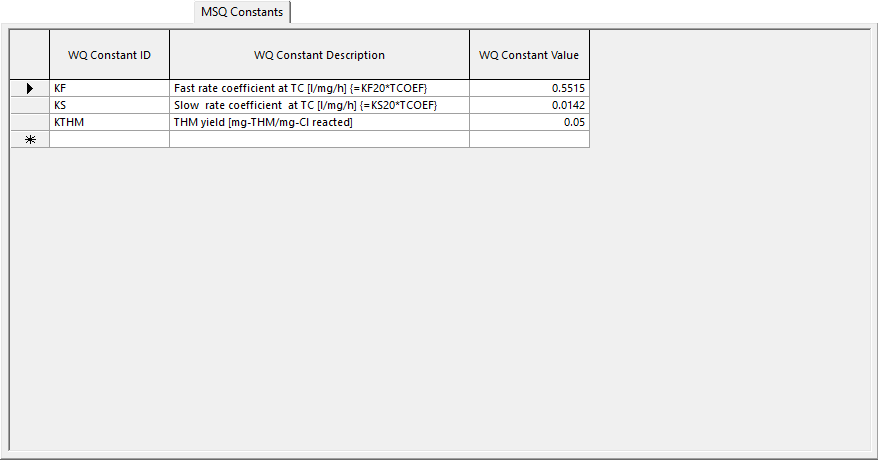Click the 0.0142 value cell

coord(528,105)
